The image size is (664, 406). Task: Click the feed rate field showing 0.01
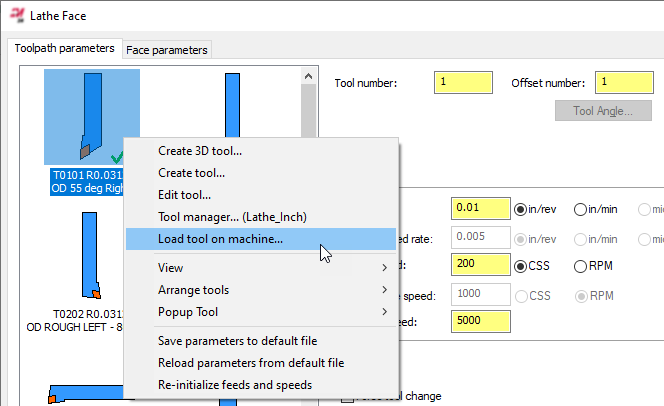click(481, 208)
